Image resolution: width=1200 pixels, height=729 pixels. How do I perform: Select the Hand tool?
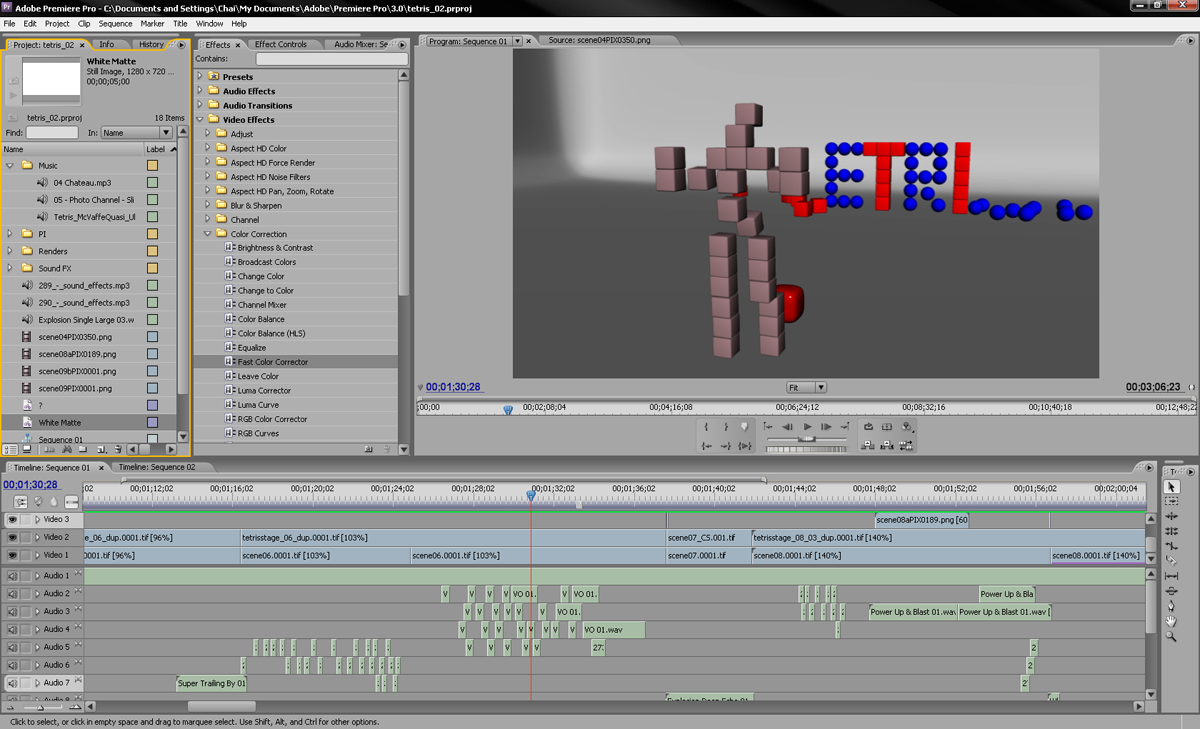1172,621
